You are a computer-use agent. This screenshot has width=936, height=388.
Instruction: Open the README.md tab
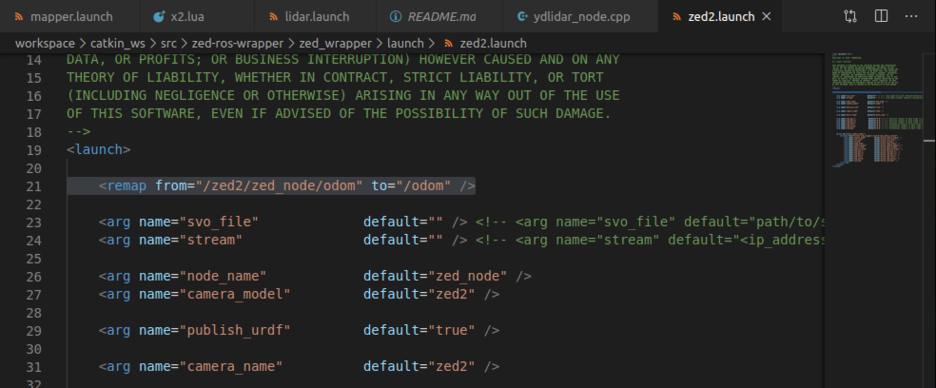(x=440, y=17)
